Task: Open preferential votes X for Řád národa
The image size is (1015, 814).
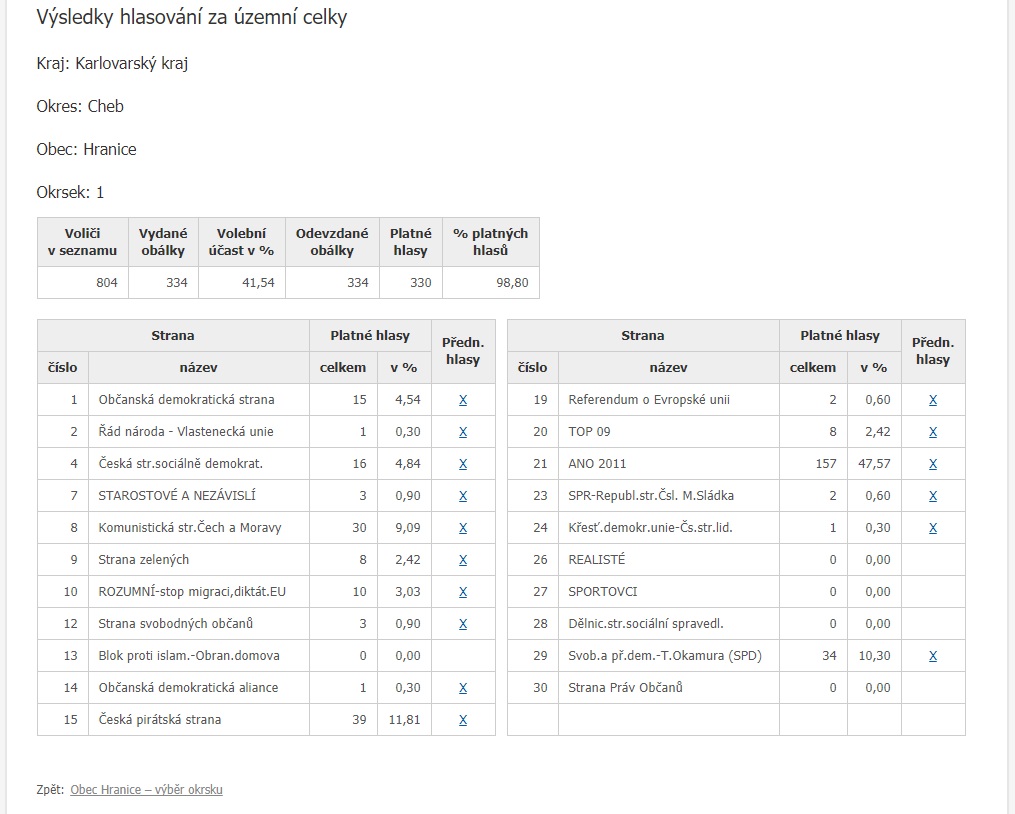Action: [x=463, y=432]
